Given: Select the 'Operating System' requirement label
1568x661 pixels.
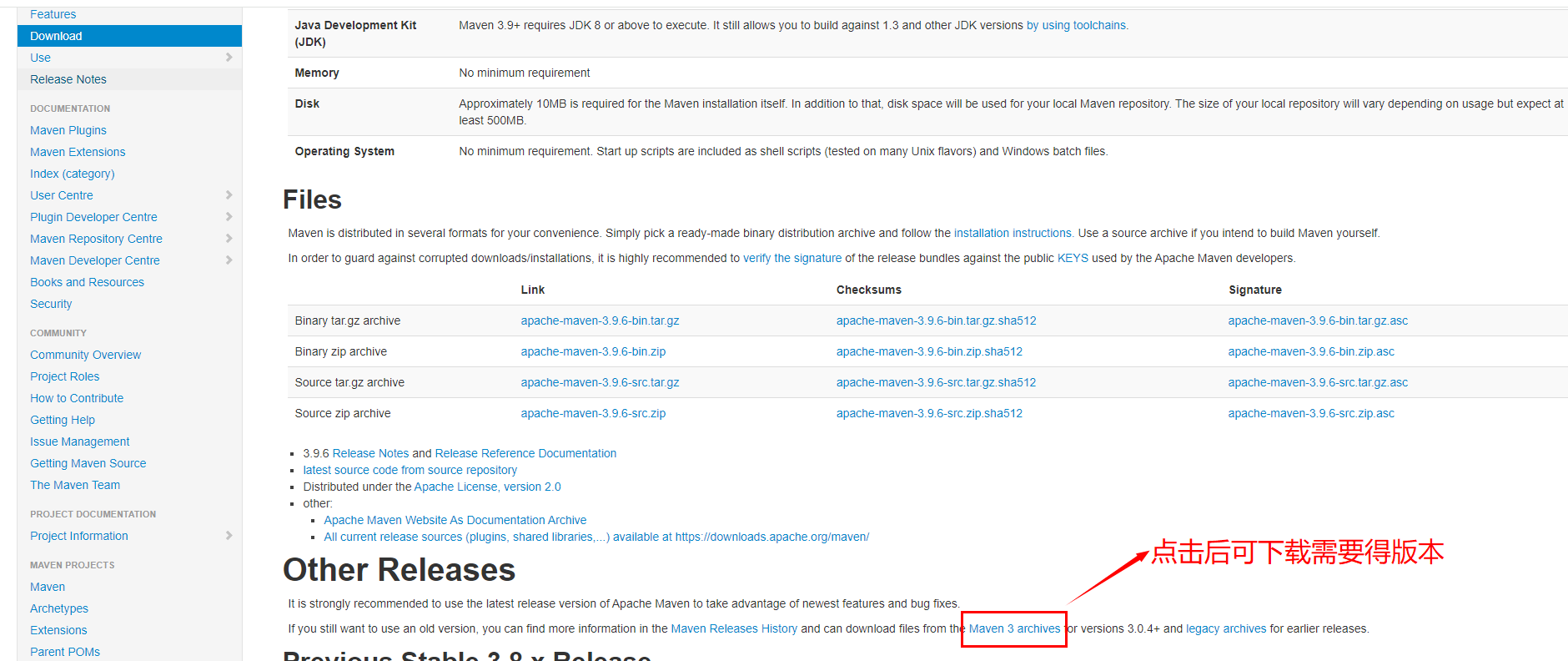Looking at the screenshot, I should click(344, 151).
